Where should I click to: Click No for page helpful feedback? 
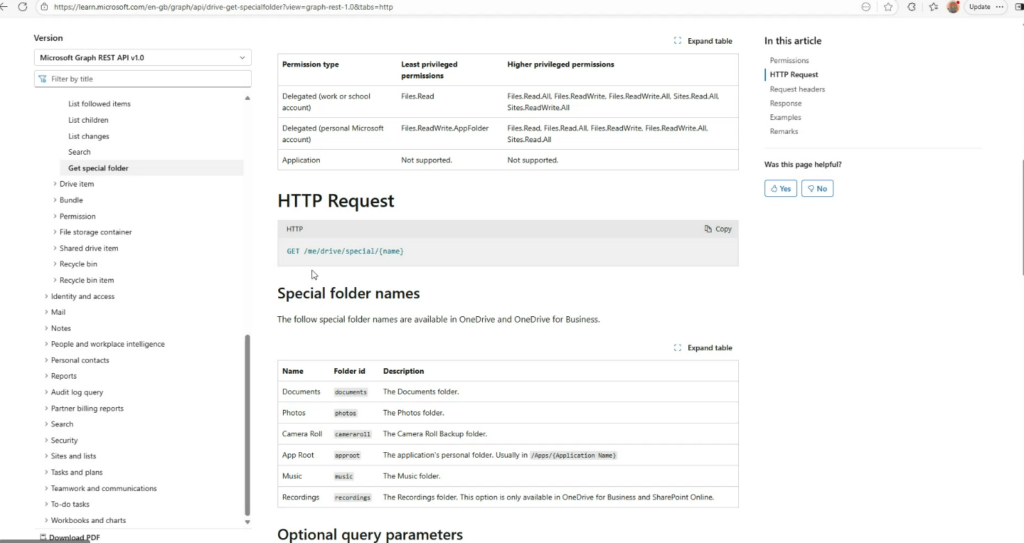coord(817,189)
